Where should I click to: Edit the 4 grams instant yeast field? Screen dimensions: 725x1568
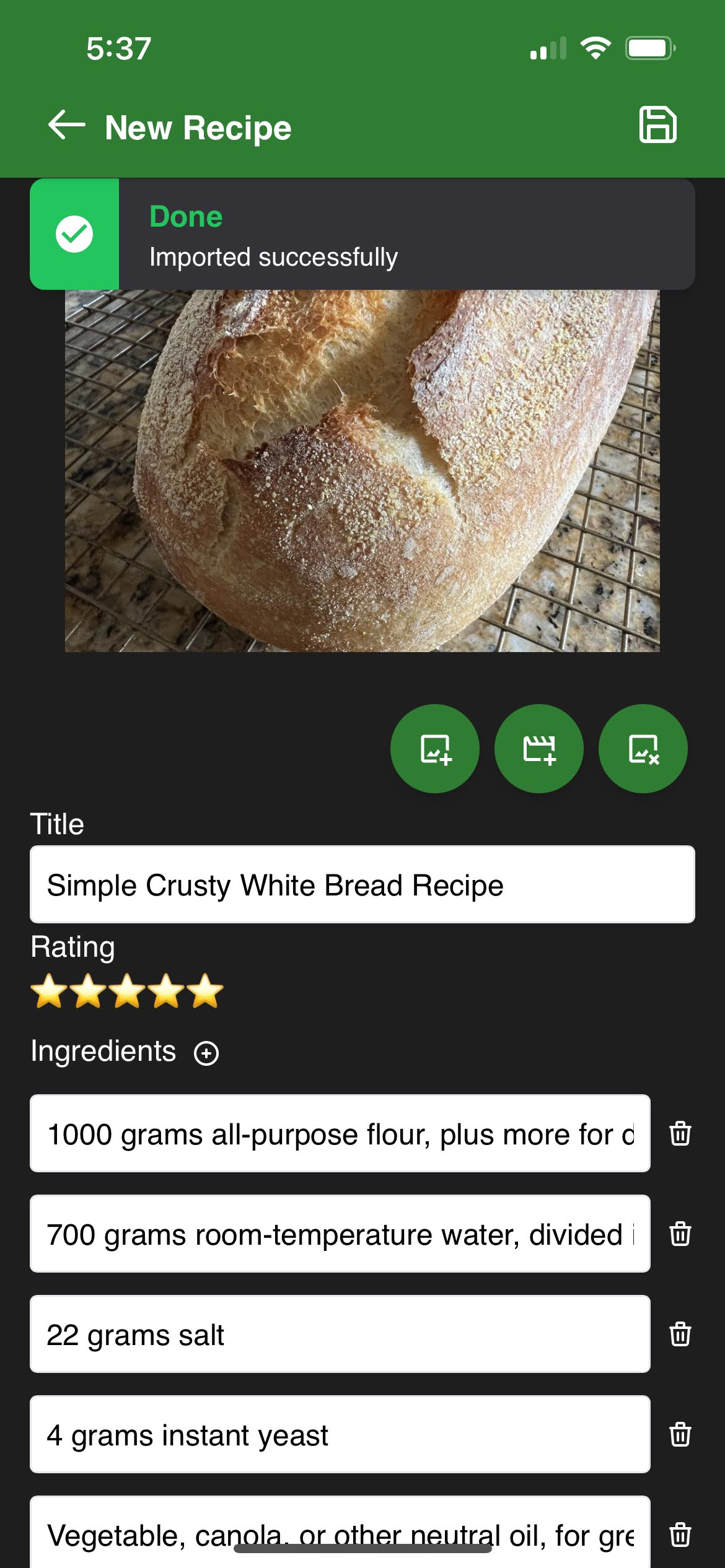[340, 1435]
